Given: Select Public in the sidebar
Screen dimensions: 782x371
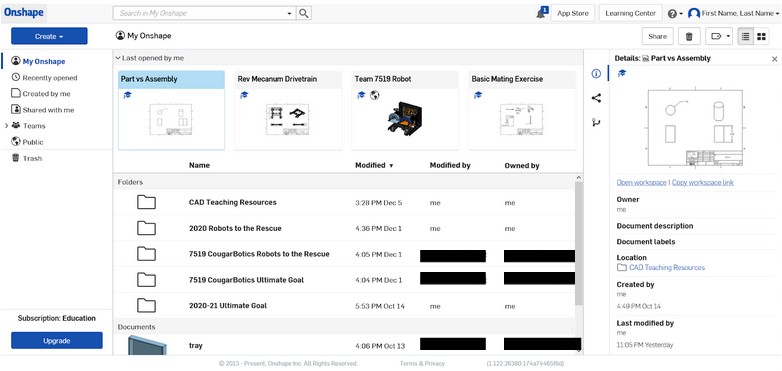Looking at the screenshot, I should (27, 142).
